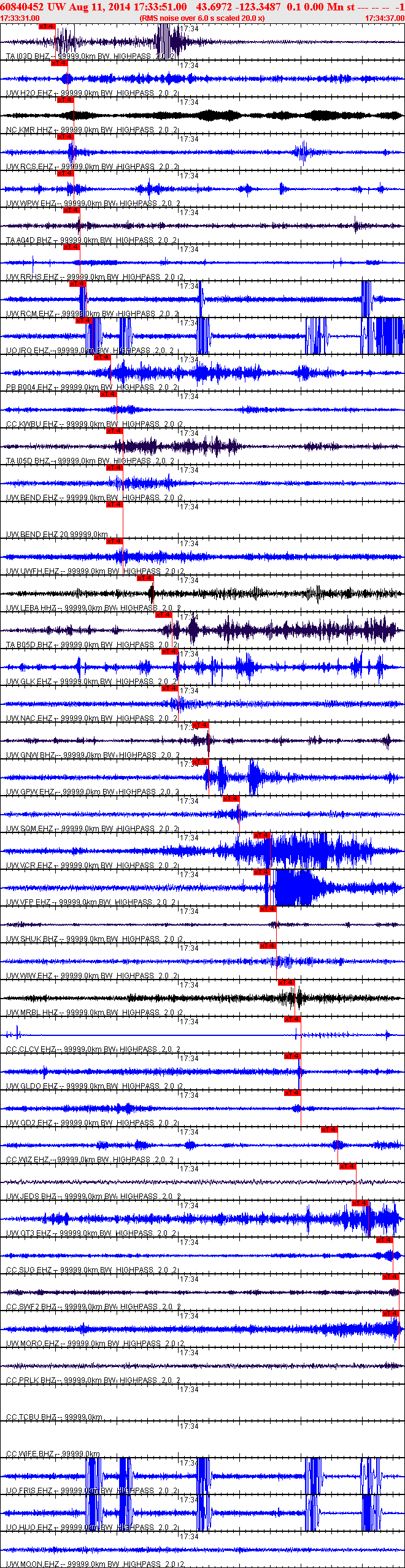This screenshot has height=1568, width=405.
Task: Click the red pick flag on UW.MORO trace
Action: [390, 1314]
